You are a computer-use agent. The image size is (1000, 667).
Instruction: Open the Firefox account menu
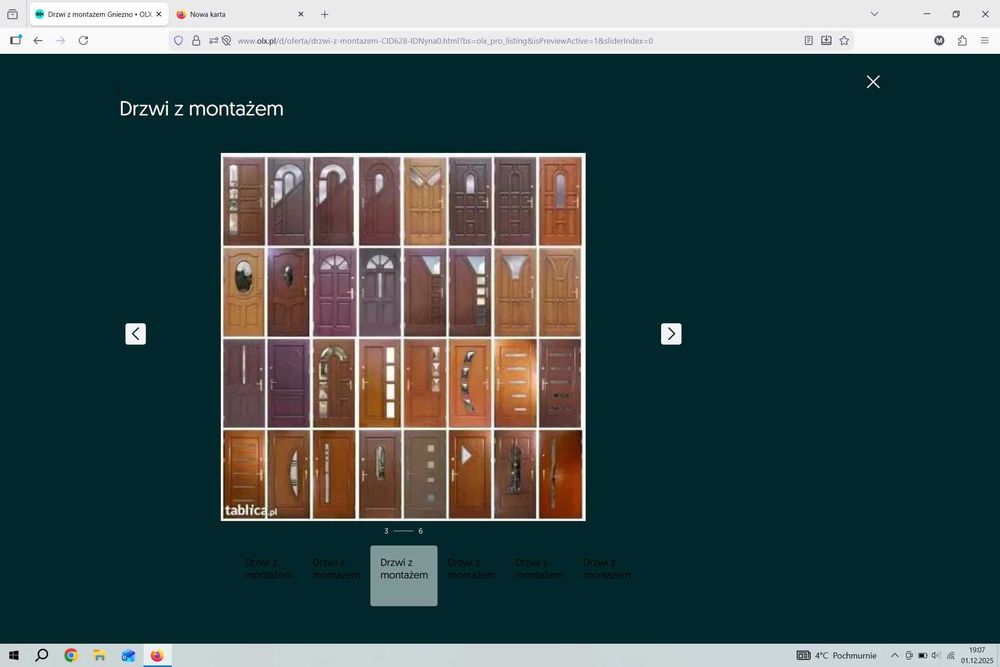tap(939, 40)
